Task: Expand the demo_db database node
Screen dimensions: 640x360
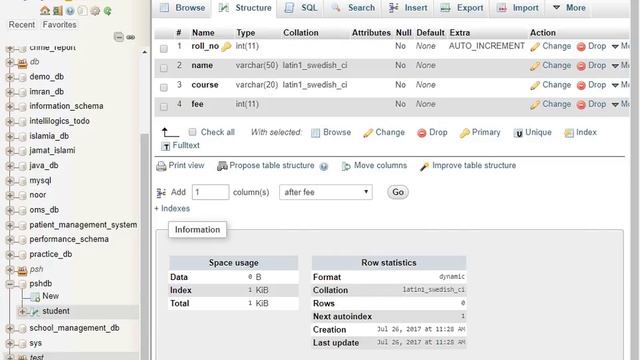Action: (x=10, y=77)
